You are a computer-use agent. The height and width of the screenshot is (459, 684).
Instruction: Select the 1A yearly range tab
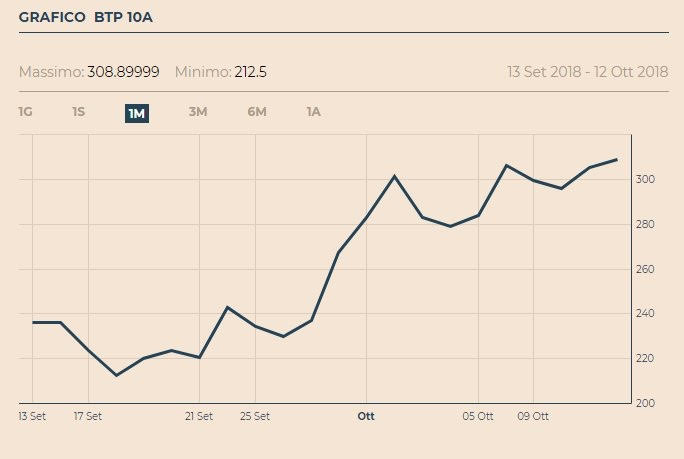[314, 112]
